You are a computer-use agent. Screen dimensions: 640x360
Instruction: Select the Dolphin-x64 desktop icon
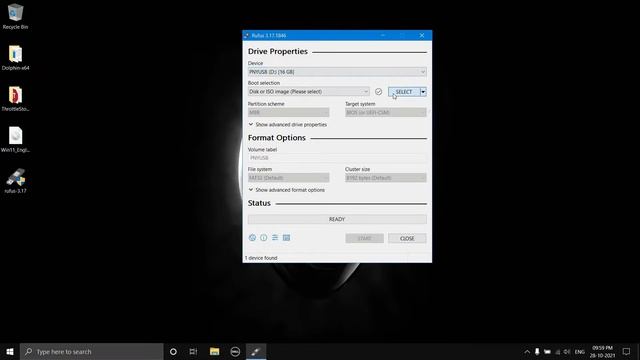pos(16,58)
